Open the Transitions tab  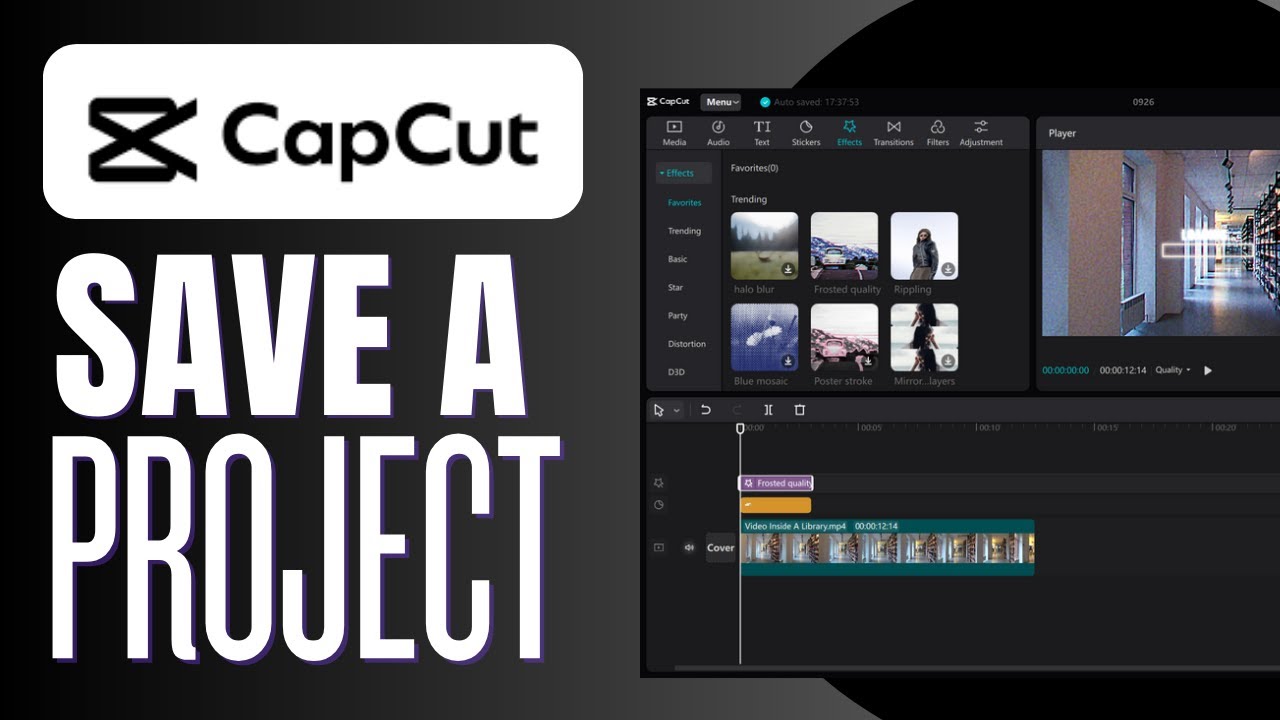(893, 132)
